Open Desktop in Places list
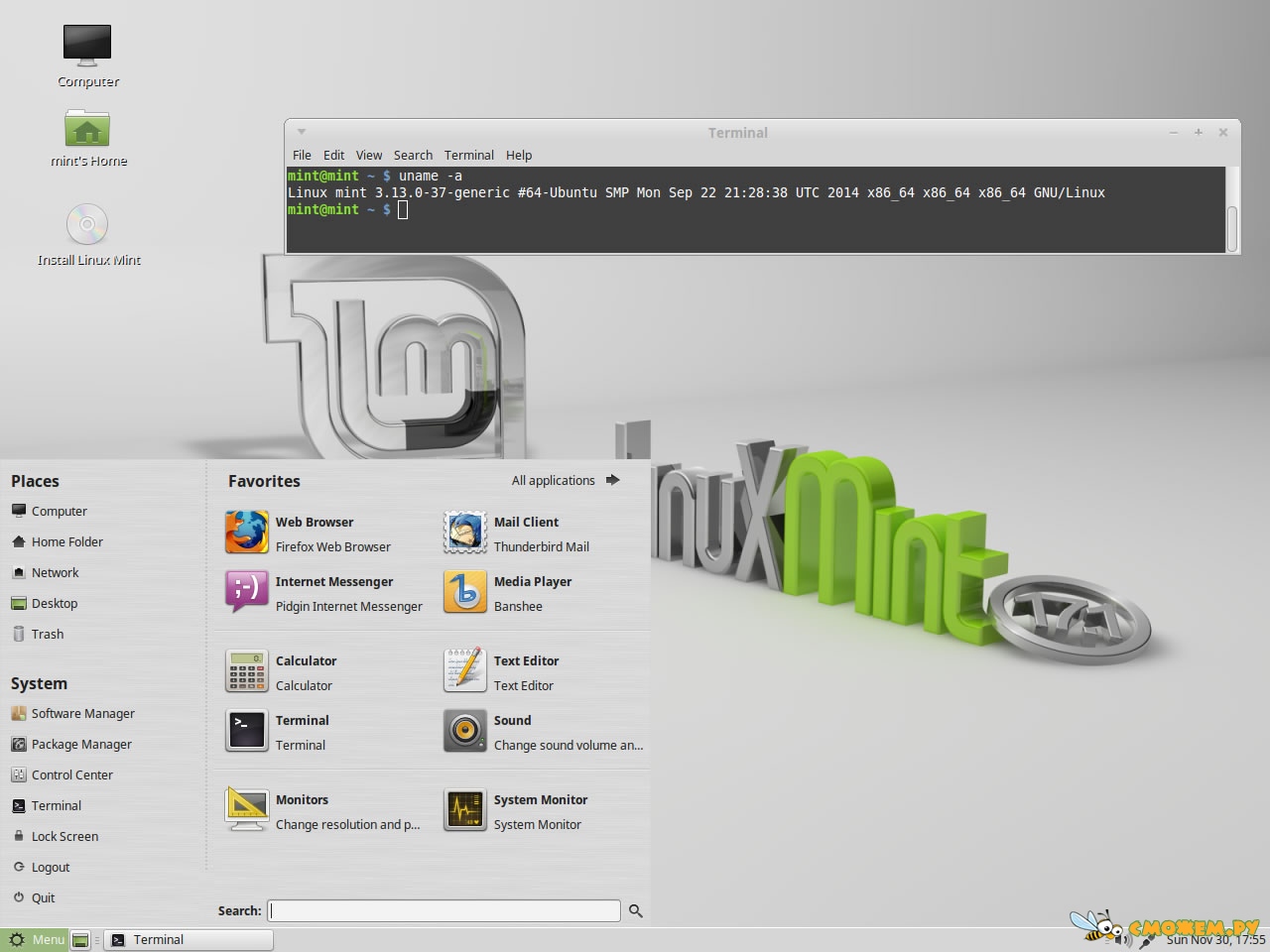Screen dimensions: 1270x952 [x=45, y=603]
